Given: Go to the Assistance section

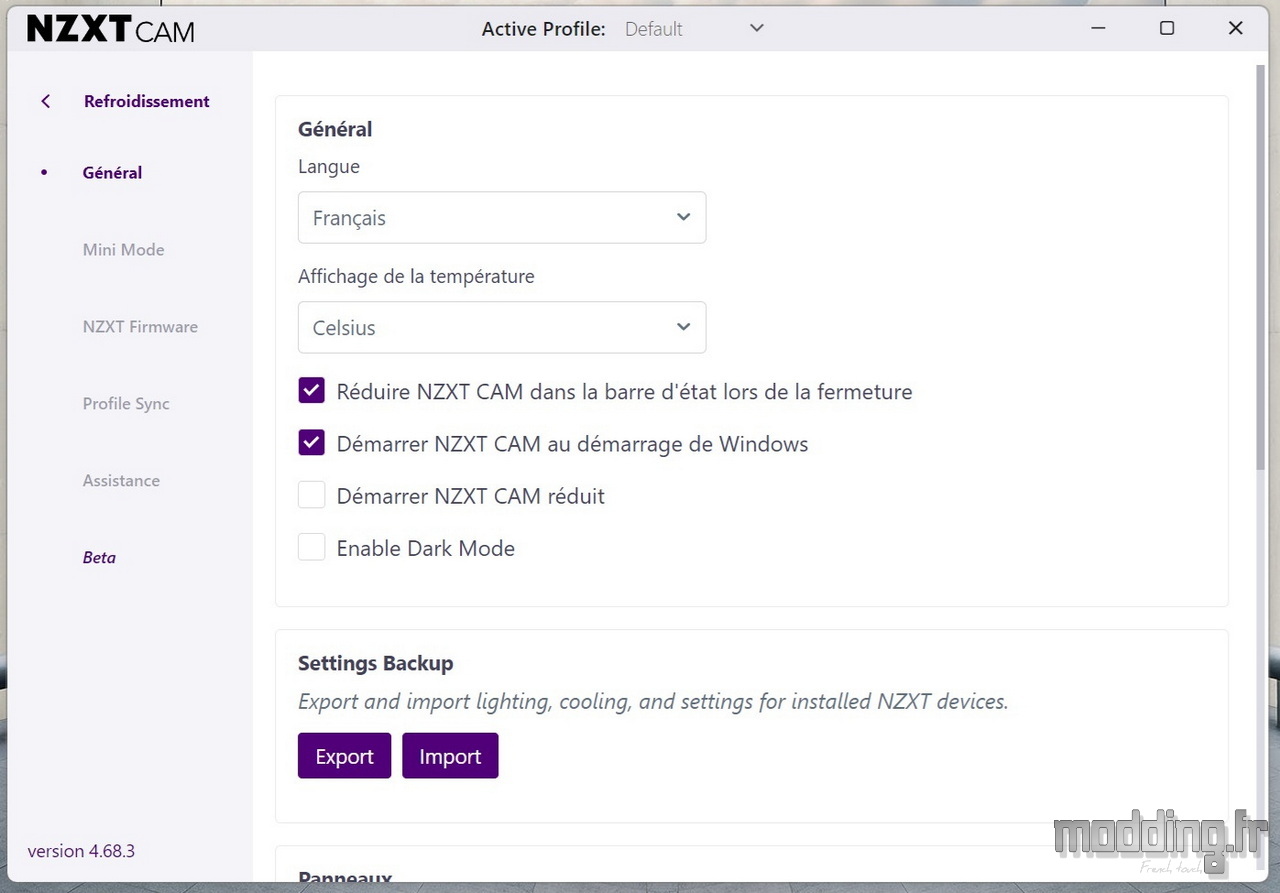Looking at the screenshot, I should tap(121, 481).
